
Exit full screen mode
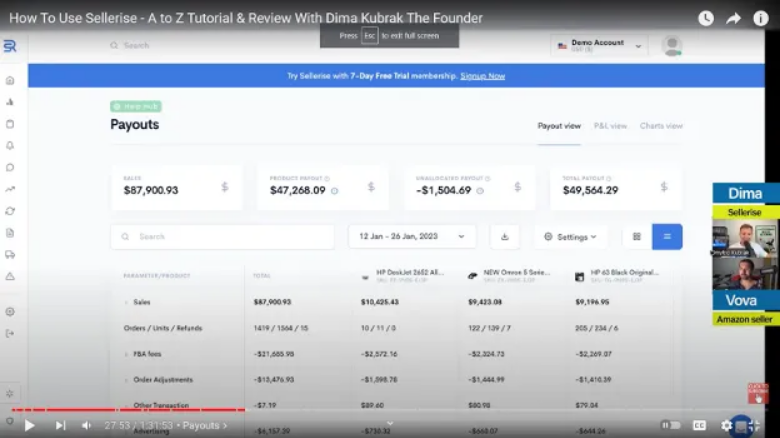click(x=754, y=426)
